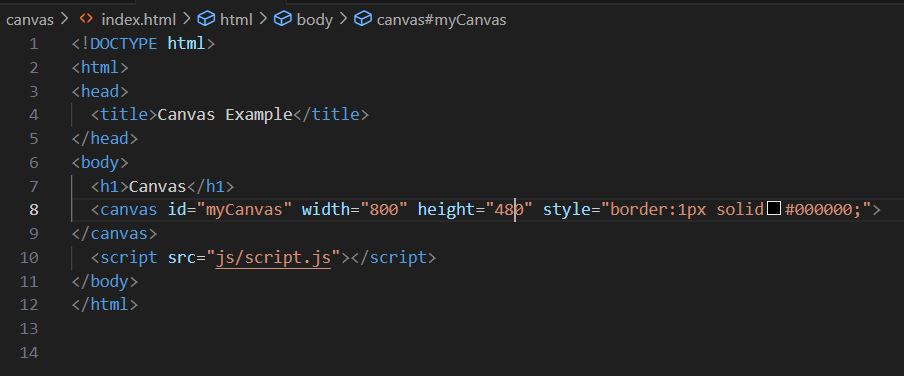Click the canvas#myCanvas cube icon in breadcrumb
Image resolution: width=904 pixels, height=376 pixels.
pos(362,19)
